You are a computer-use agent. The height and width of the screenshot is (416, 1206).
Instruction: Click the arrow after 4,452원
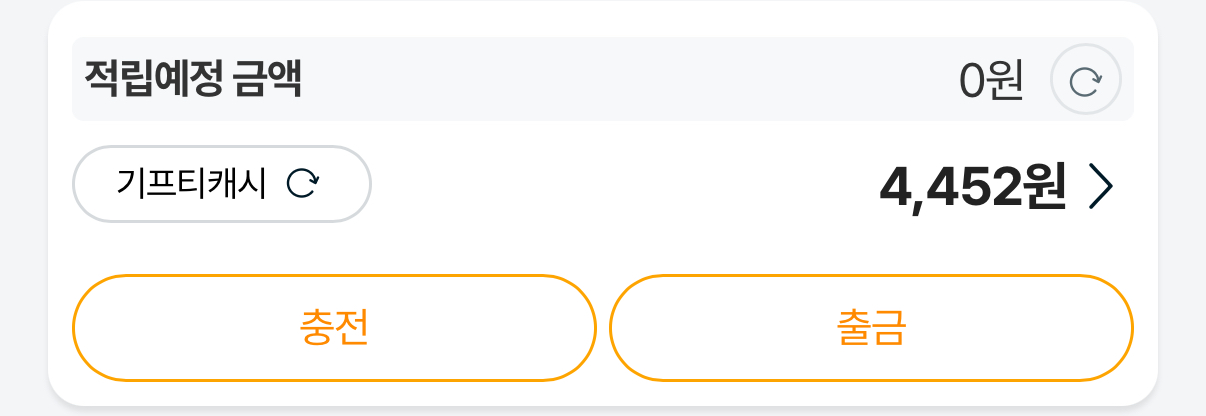[1099, 186]
